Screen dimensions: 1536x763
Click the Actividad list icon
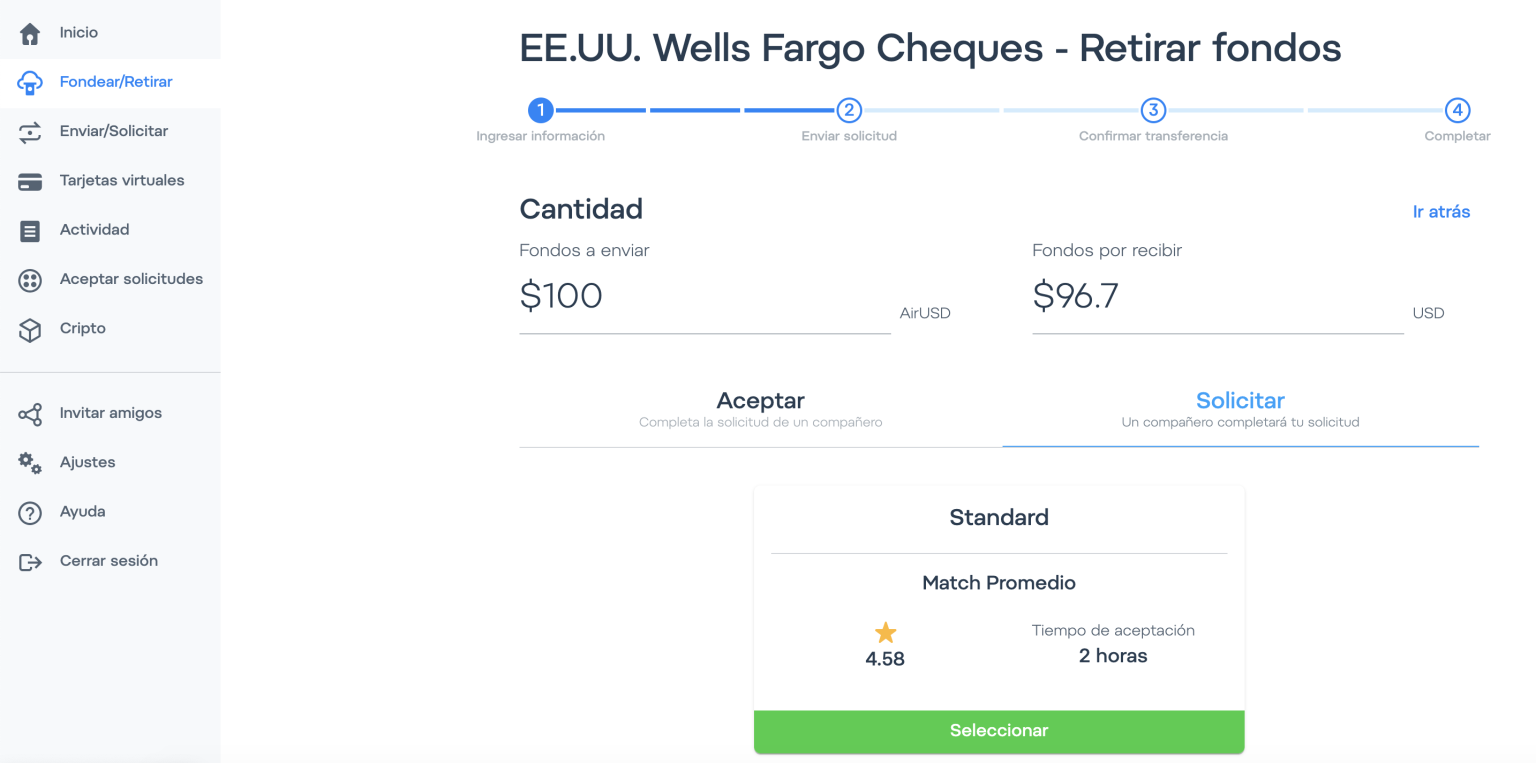point(30,231)
